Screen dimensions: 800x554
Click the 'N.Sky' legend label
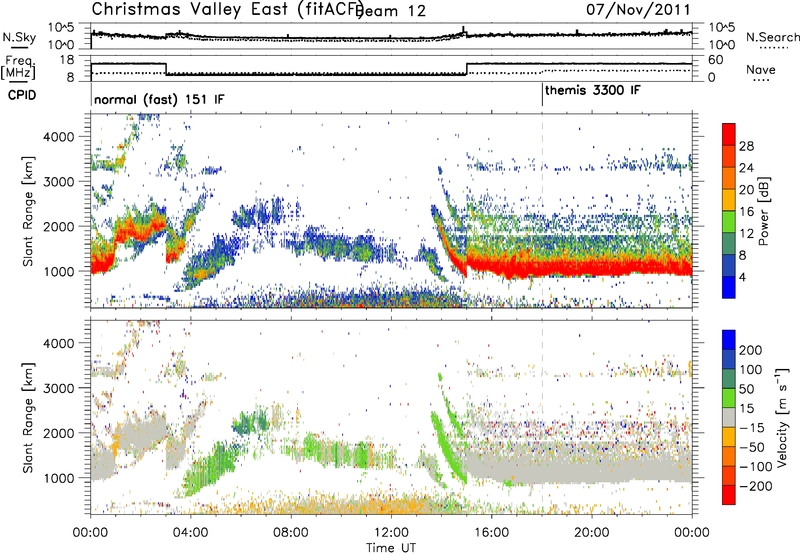tap(19, 37)
